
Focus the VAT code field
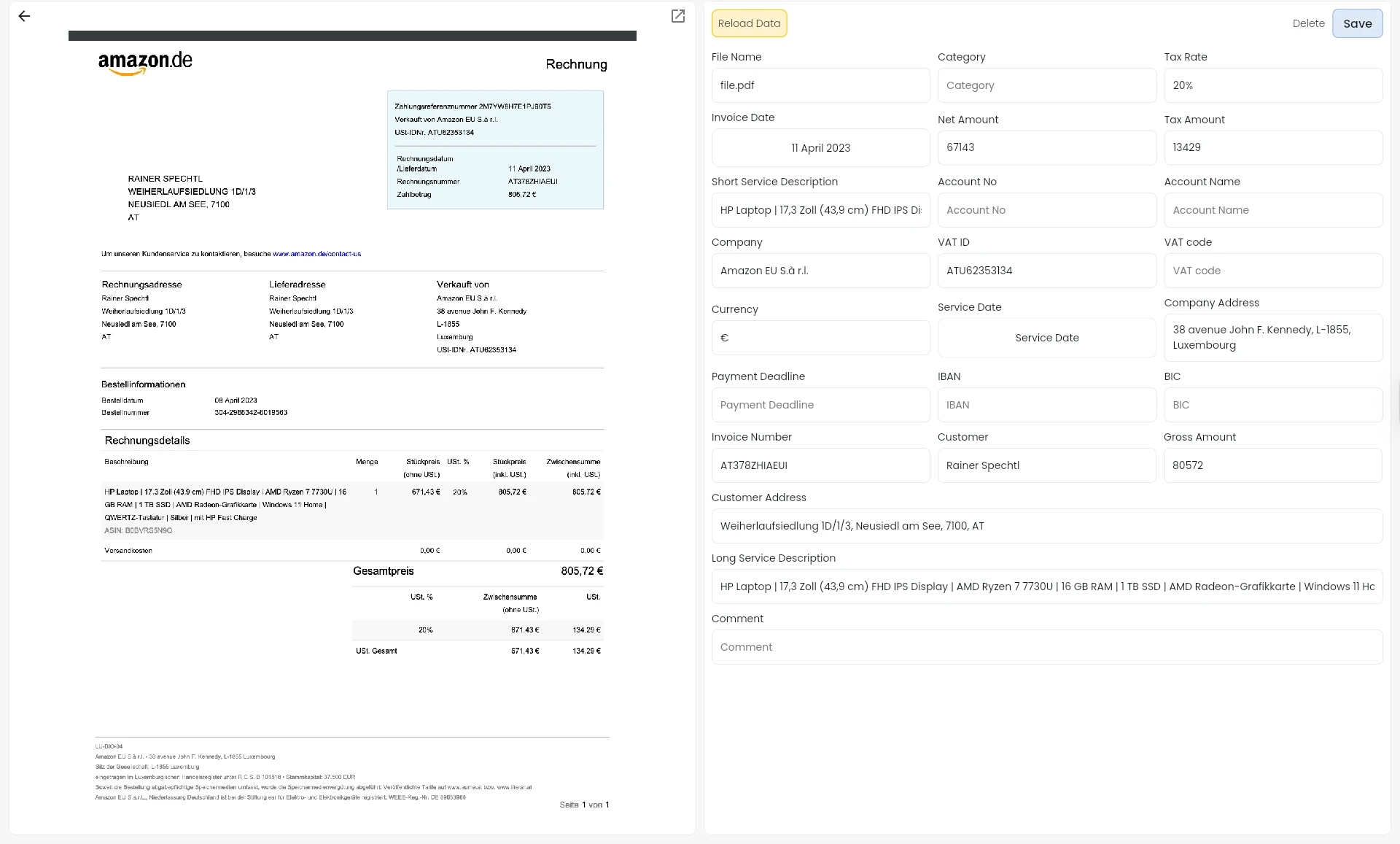coord(1272,271)
